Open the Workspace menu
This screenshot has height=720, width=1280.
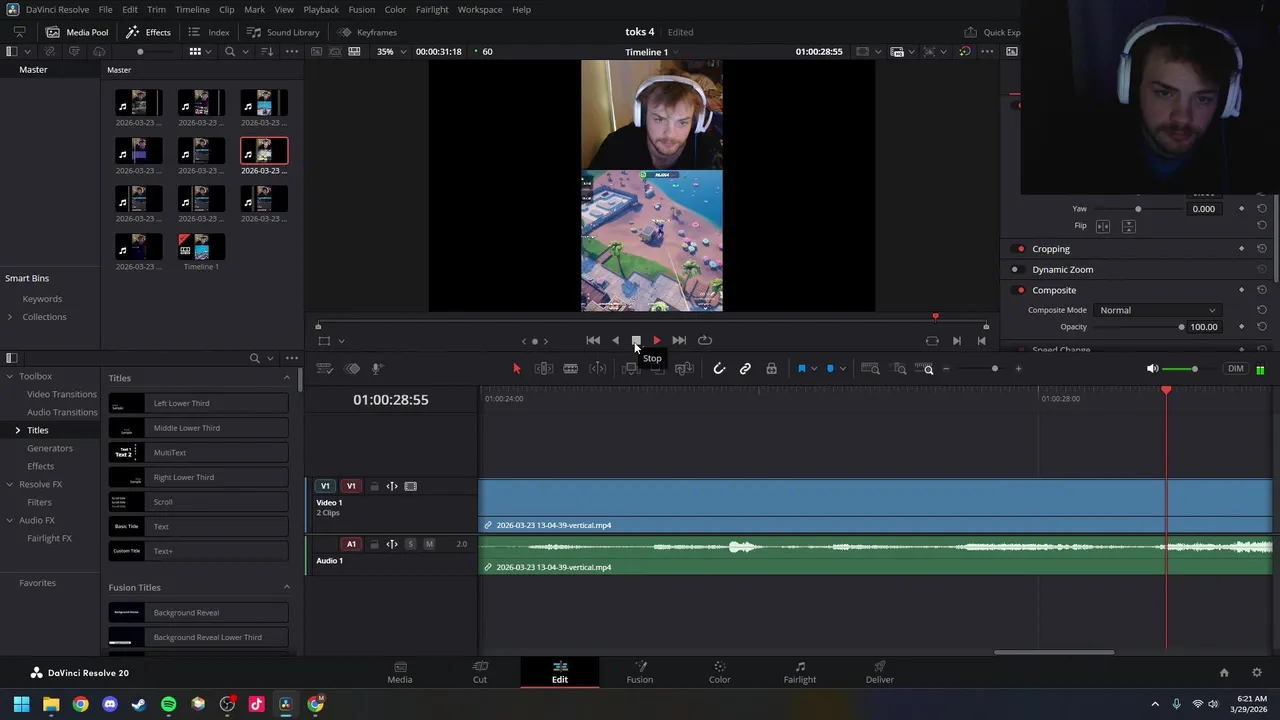(480, 9)
